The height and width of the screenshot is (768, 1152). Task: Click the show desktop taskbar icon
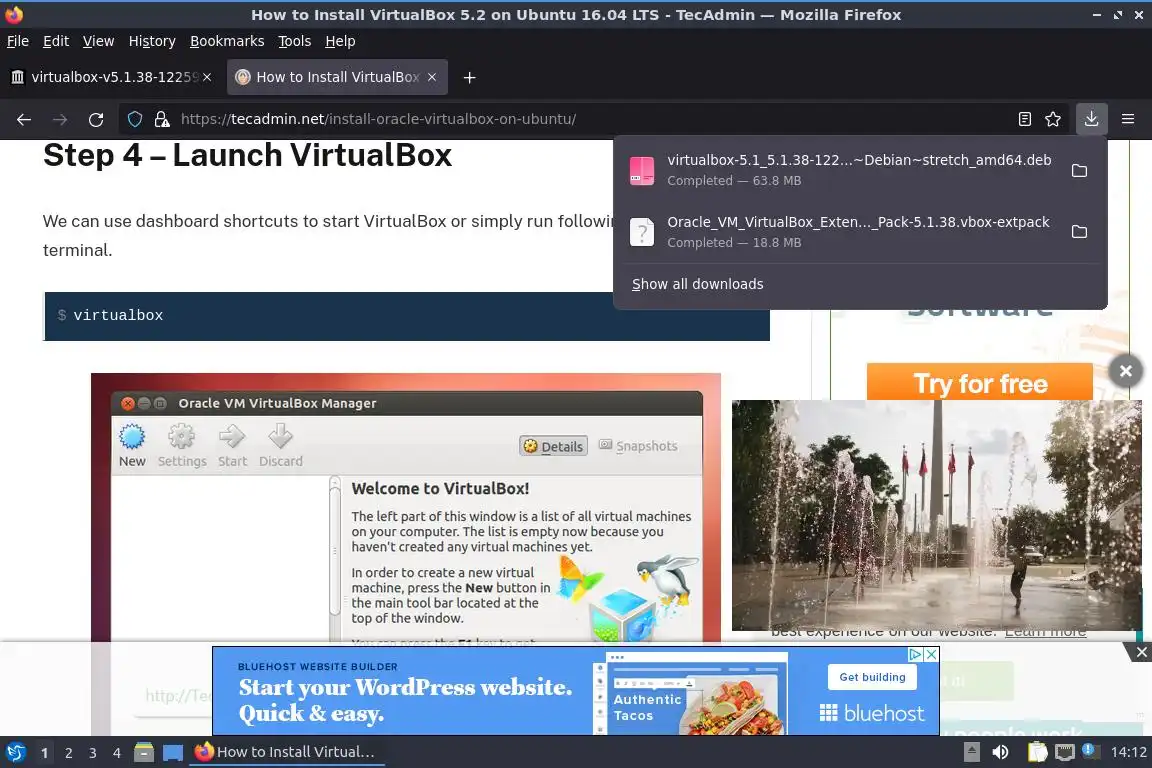[173, 753]
